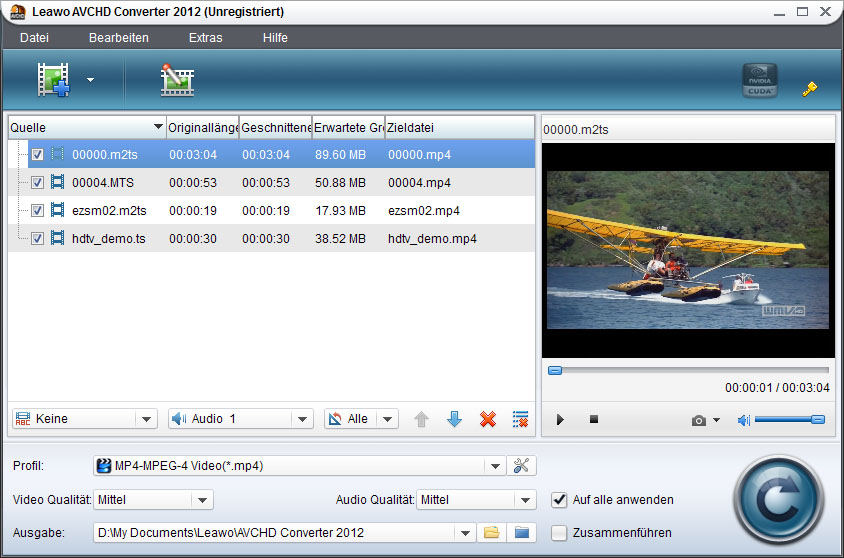Open profile settings wrench icon
The height and width of the screenshot is (558, 844).
pyautogui.click(x=521, y=466)
